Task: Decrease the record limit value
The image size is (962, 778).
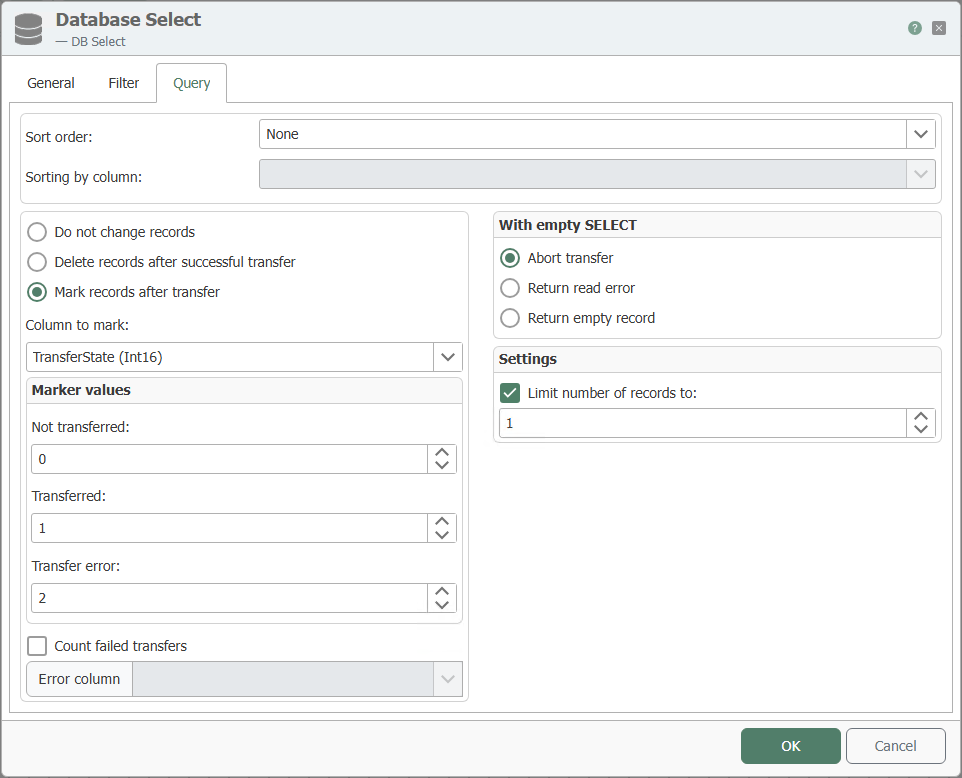Action: (x=920, y=429)
